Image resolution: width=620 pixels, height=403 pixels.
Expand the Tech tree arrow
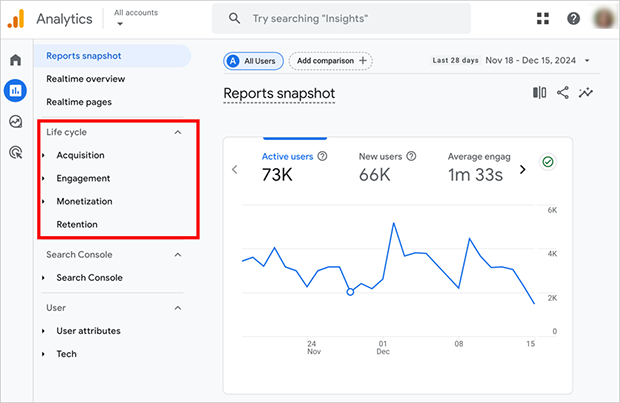point(43,354)
